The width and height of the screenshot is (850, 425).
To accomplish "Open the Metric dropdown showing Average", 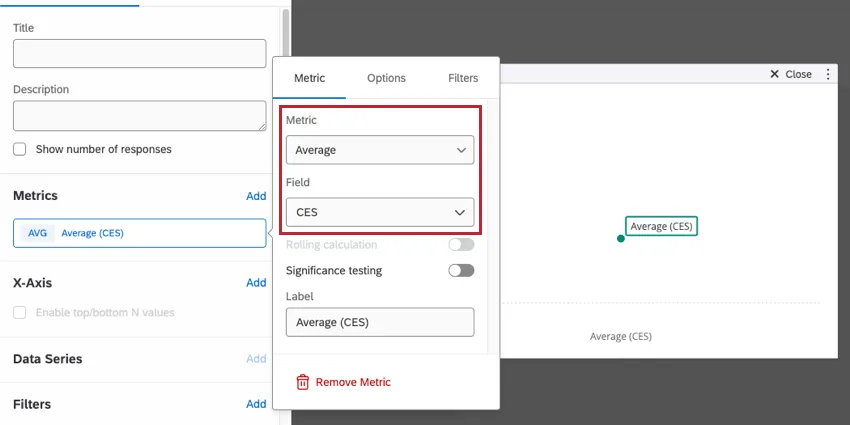I will pos(379,150).
